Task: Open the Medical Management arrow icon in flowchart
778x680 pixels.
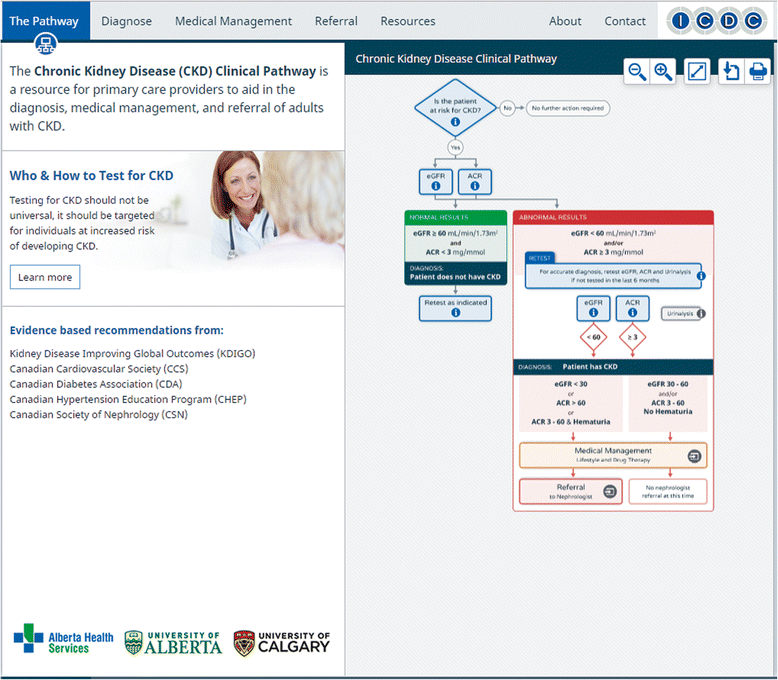Action: (x=694, y=456)
